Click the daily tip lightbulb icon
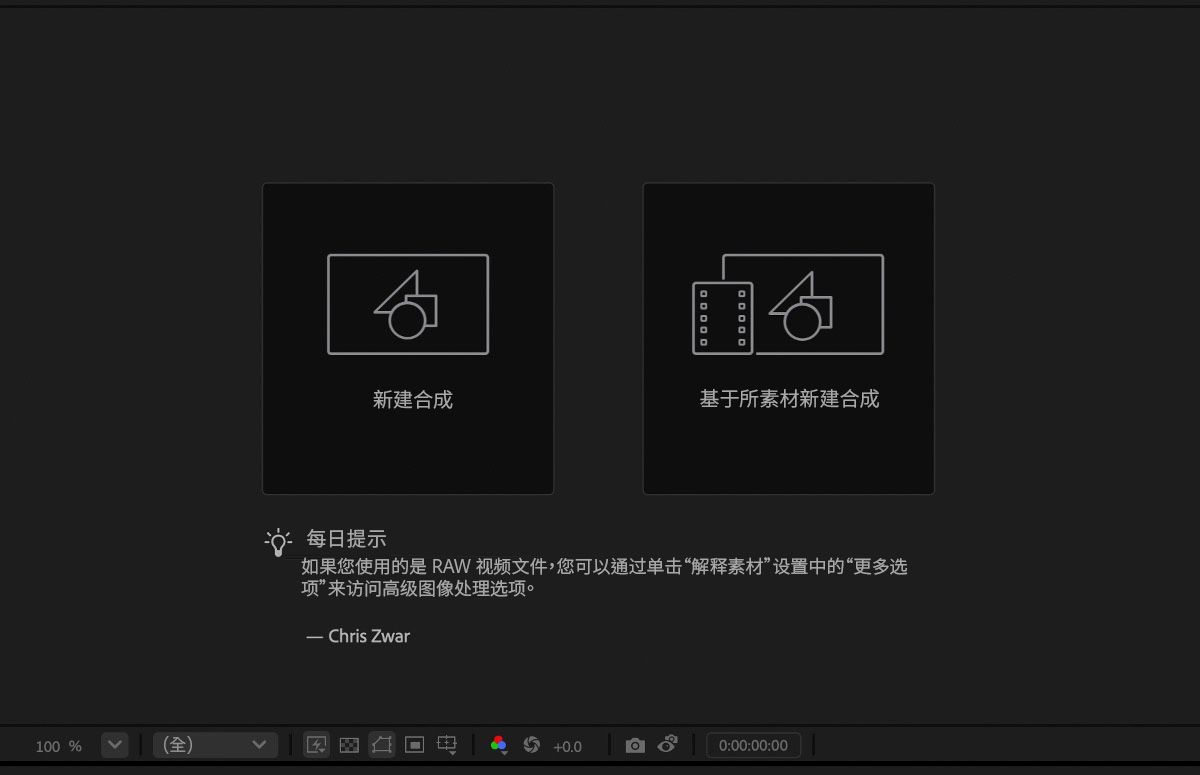 tap(279, 540)
